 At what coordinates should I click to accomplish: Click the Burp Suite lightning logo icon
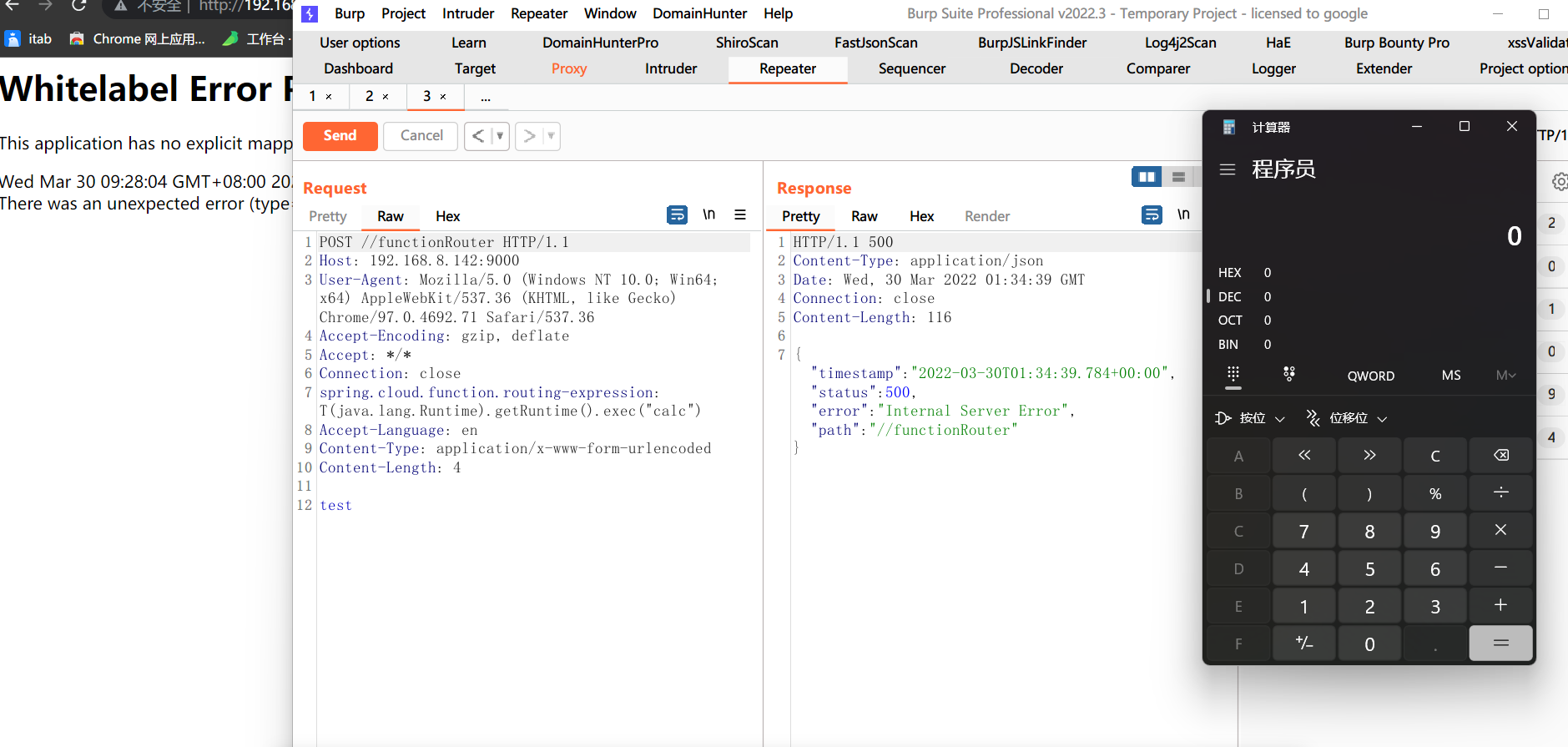pyautogui.click(x=310, y=13)
